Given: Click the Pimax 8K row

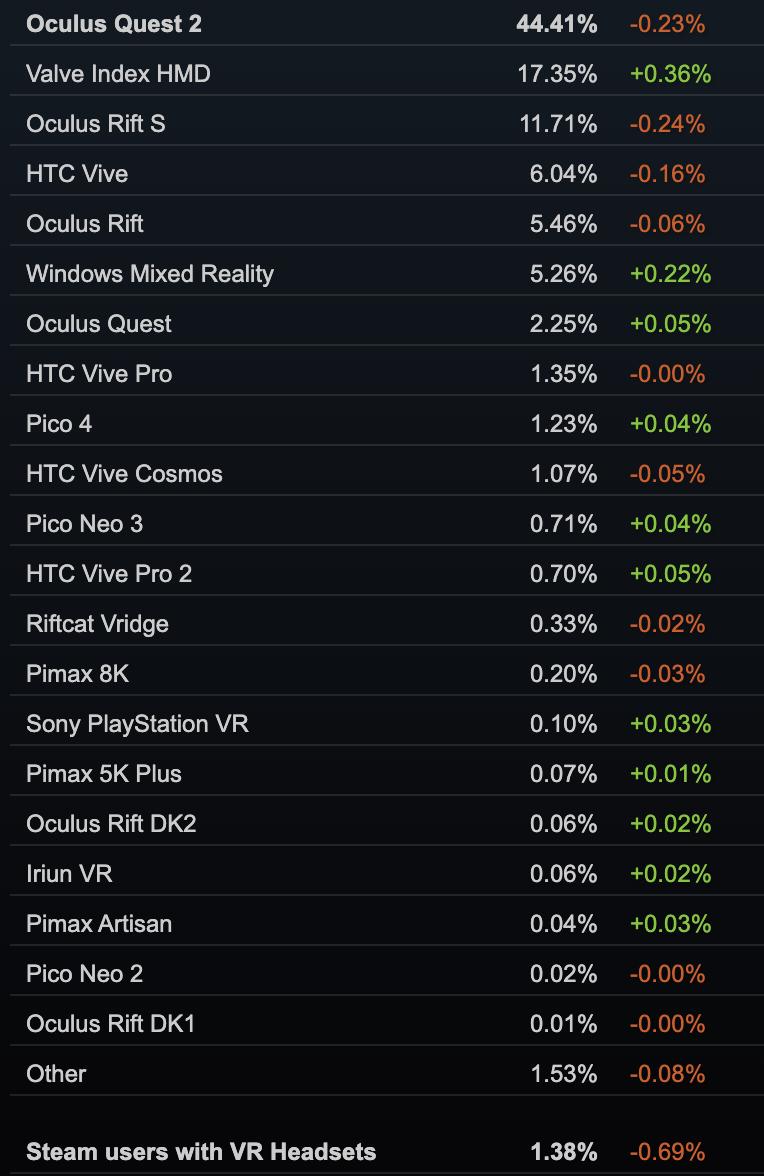Looking at the screenshot, I should (77, 674).
